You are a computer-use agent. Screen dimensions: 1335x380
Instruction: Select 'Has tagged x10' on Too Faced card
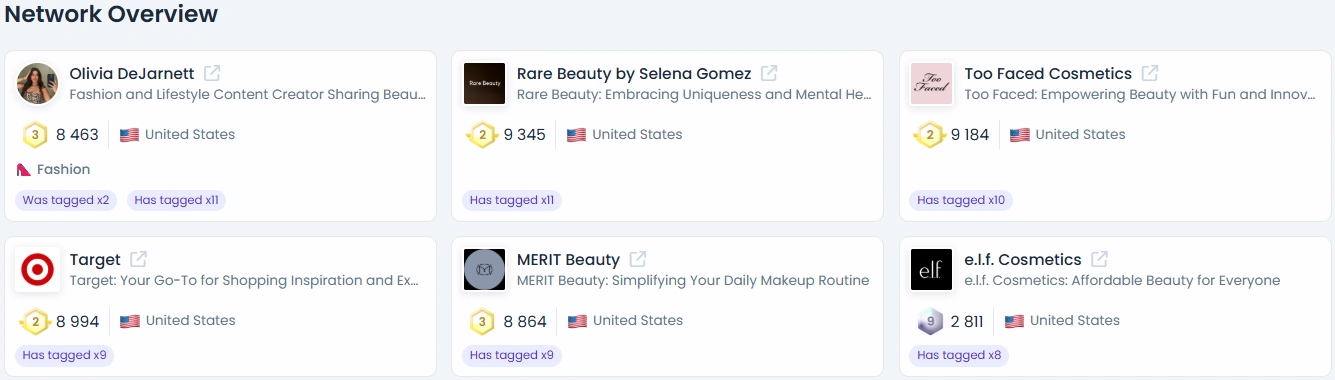click(961, 200)
